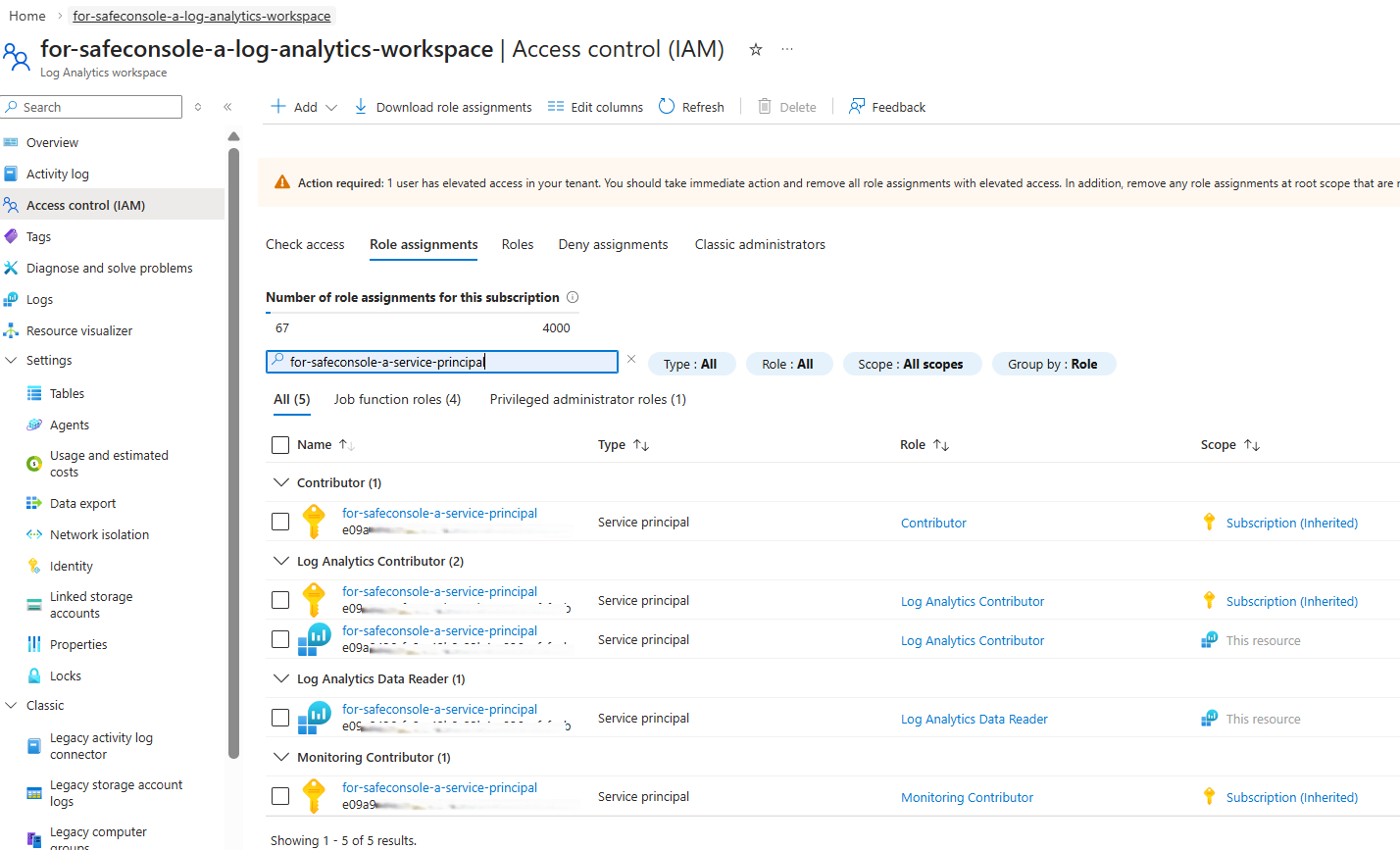Open Properties page
The image size is (1400, 850).
click(78, 644)
